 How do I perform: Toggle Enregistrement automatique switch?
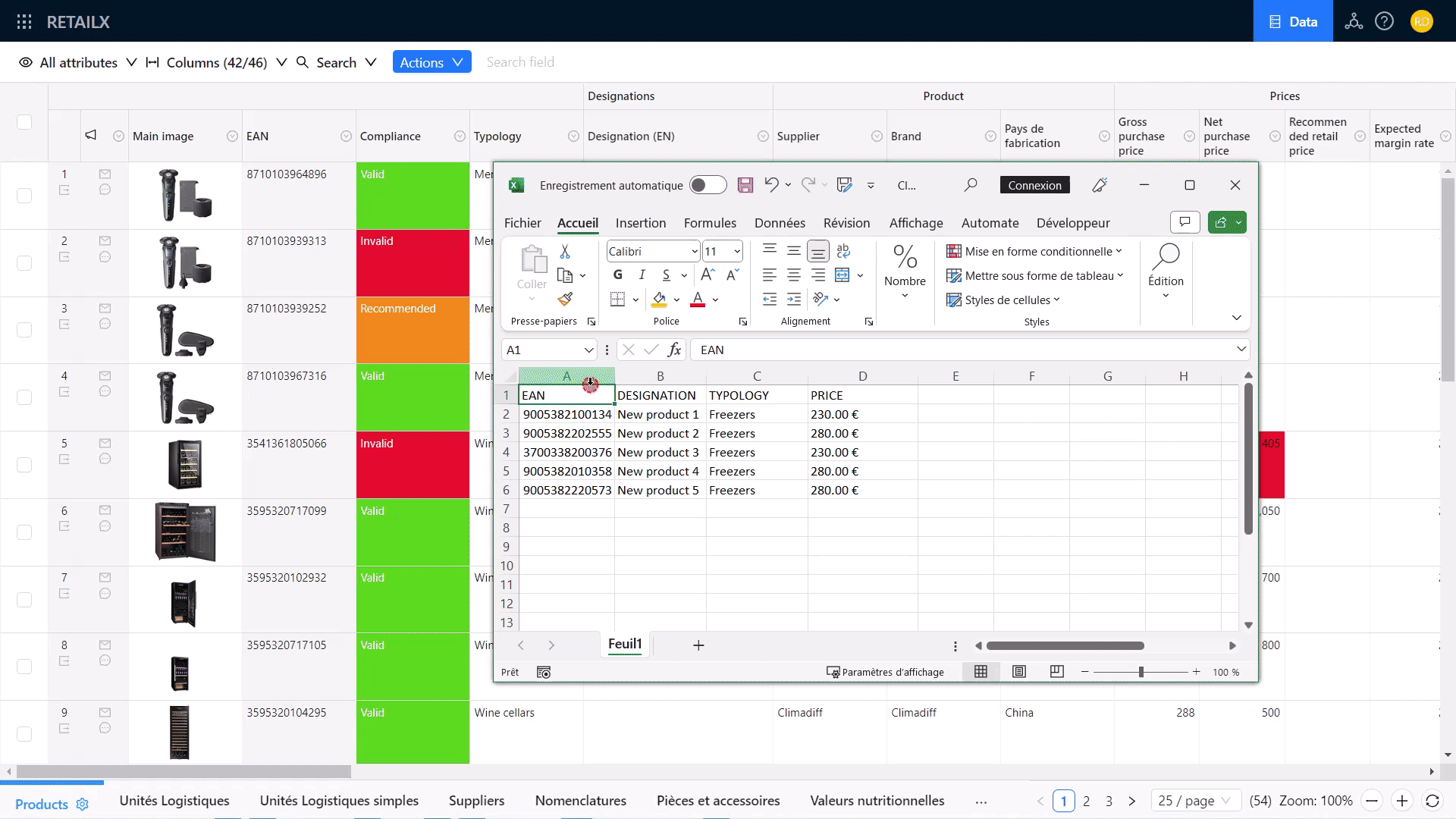coord(708,185)
